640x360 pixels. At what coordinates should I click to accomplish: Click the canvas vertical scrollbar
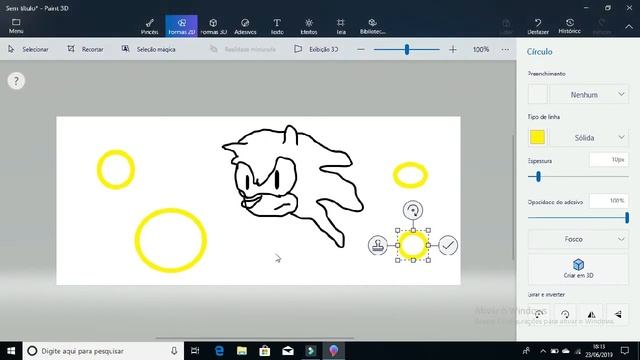click(x=513, y=197)
